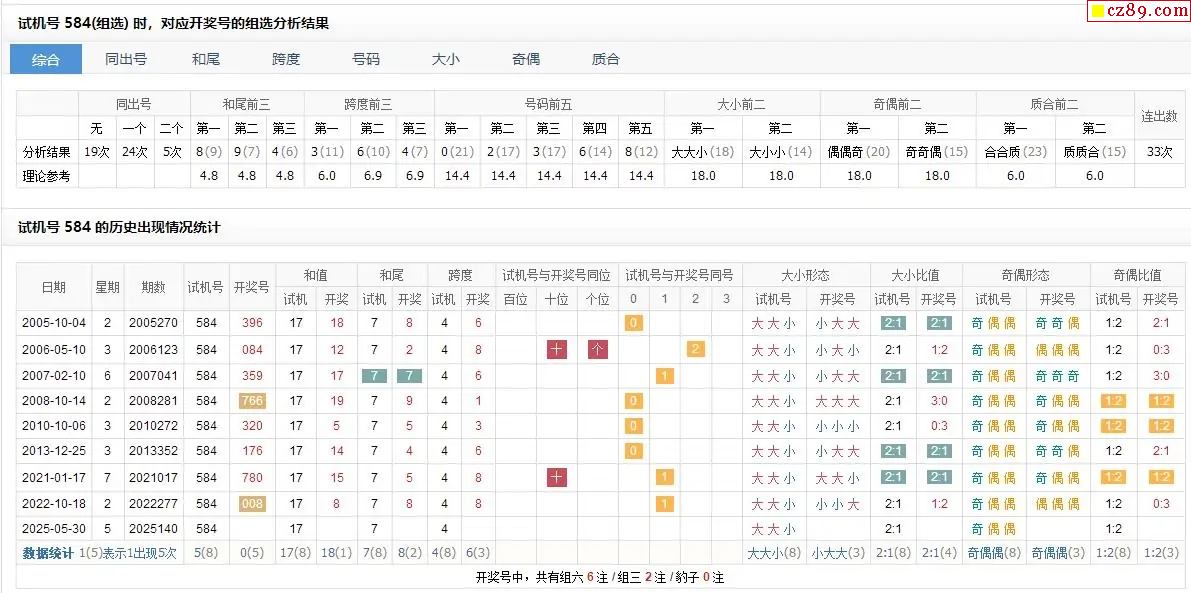1191x593 pixels.
Task: Click issue number 2010272
Action: (153, 426)
